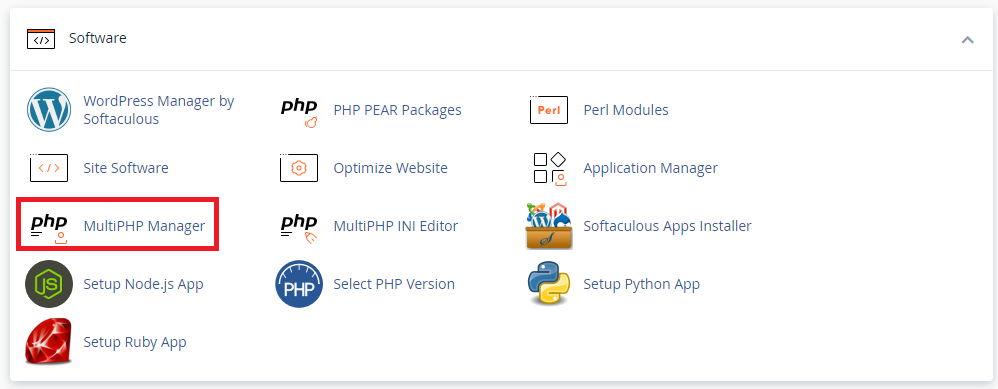Go to Setup Python App link
This screenshot has height=389, width=998.
[642, 284]
